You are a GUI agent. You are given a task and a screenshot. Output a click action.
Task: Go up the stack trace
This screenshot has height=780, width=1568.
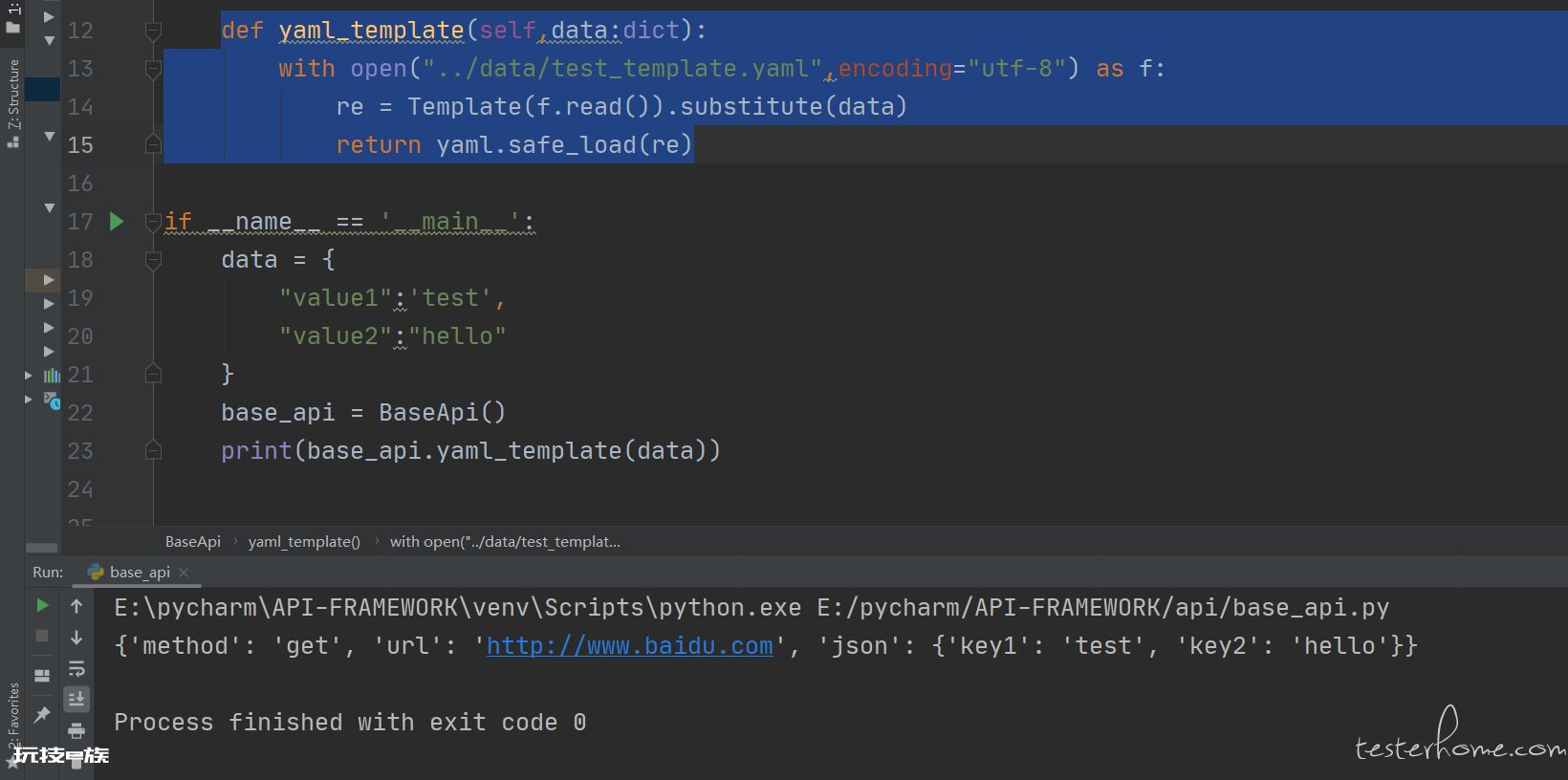(76, 605)
